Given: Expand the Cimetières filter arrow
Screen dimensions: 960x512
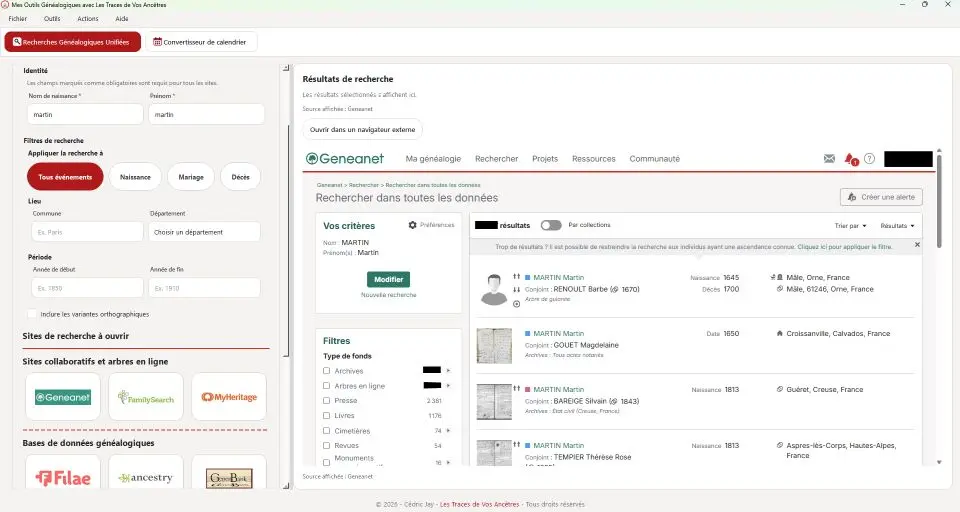Looking at the screenshot, I should coord(448,431).
